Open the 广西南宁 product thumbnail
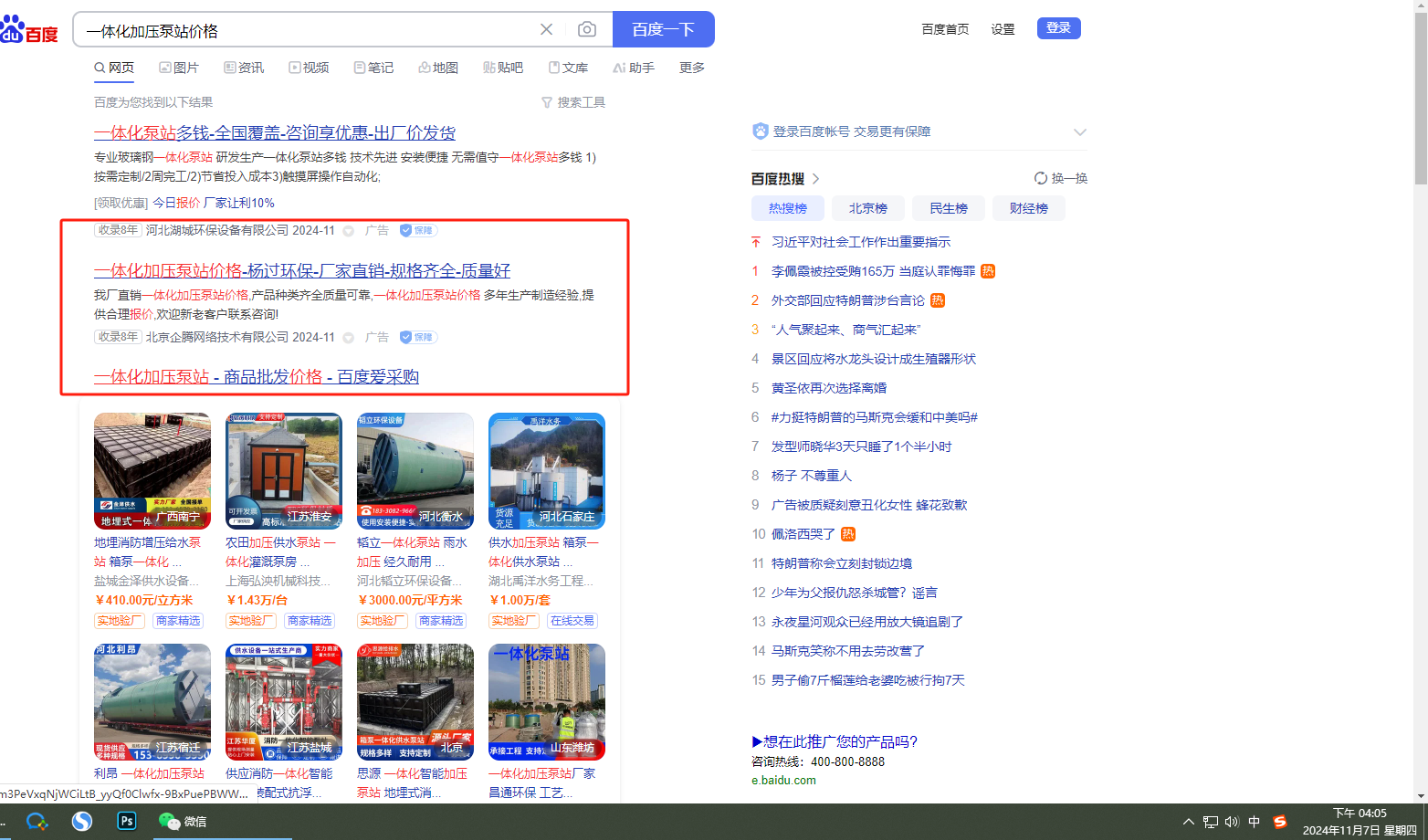The width and height of the screenshot is (1428, 840). 152,471
